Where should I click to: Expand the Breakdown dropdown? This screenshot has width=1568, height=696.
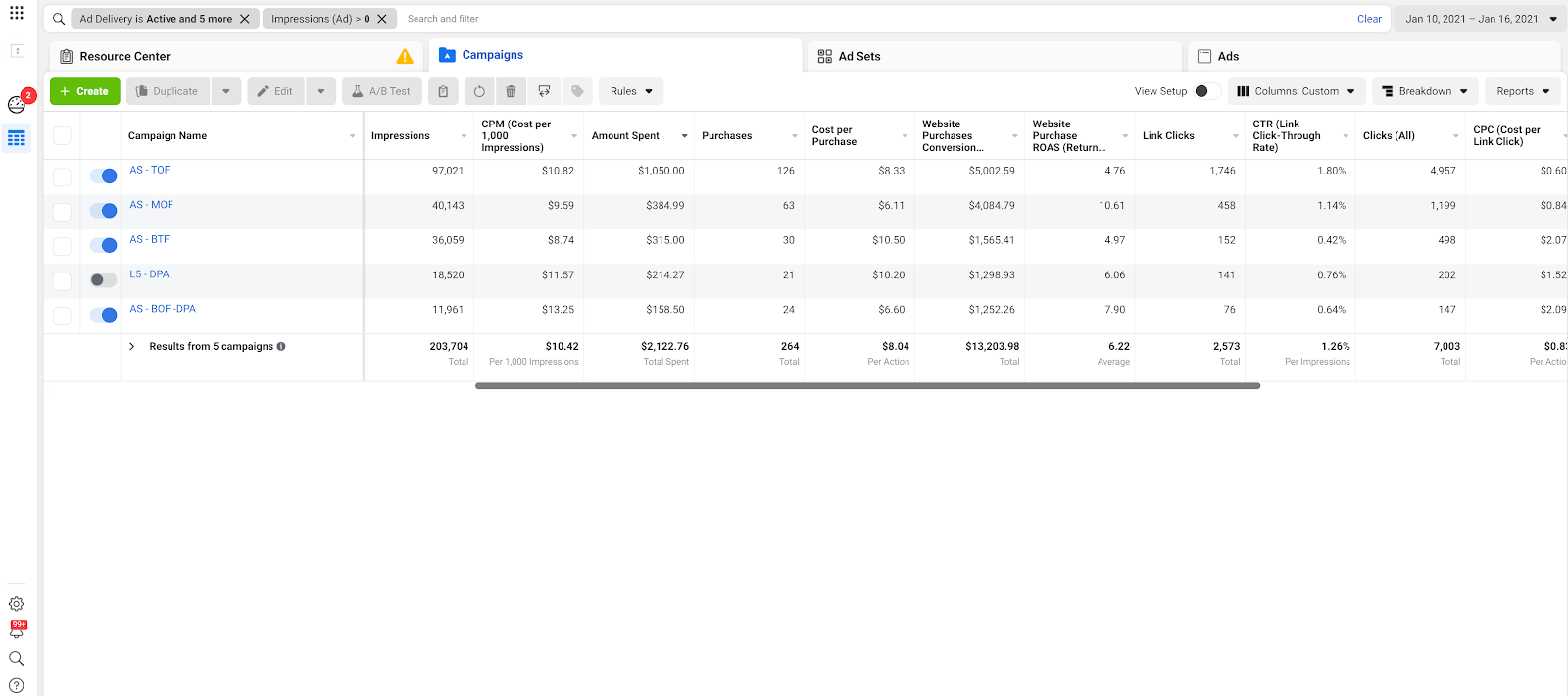tap(1425, 91)
